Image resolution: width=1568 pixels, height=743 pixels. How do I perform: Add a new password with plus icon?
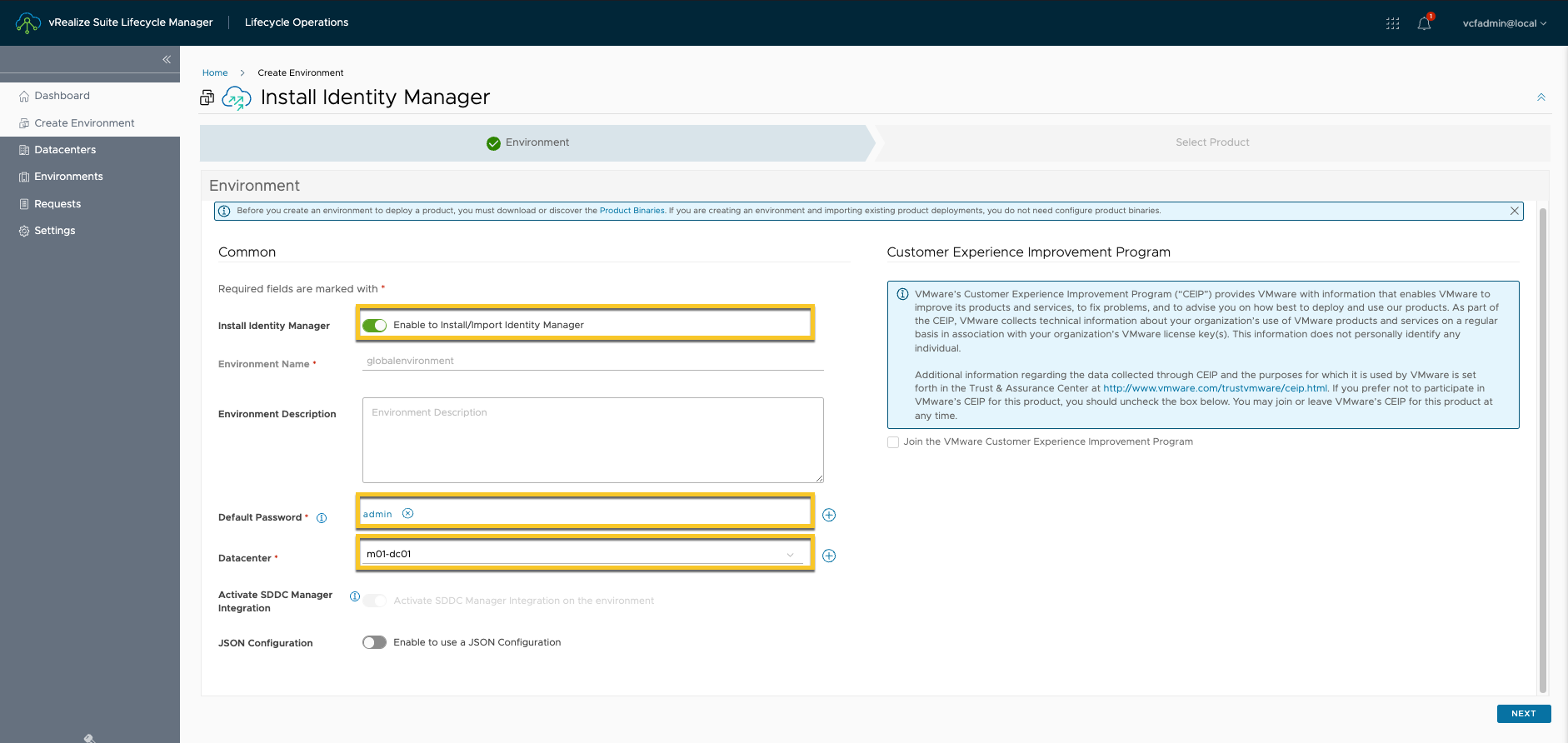tap(829, 515)
